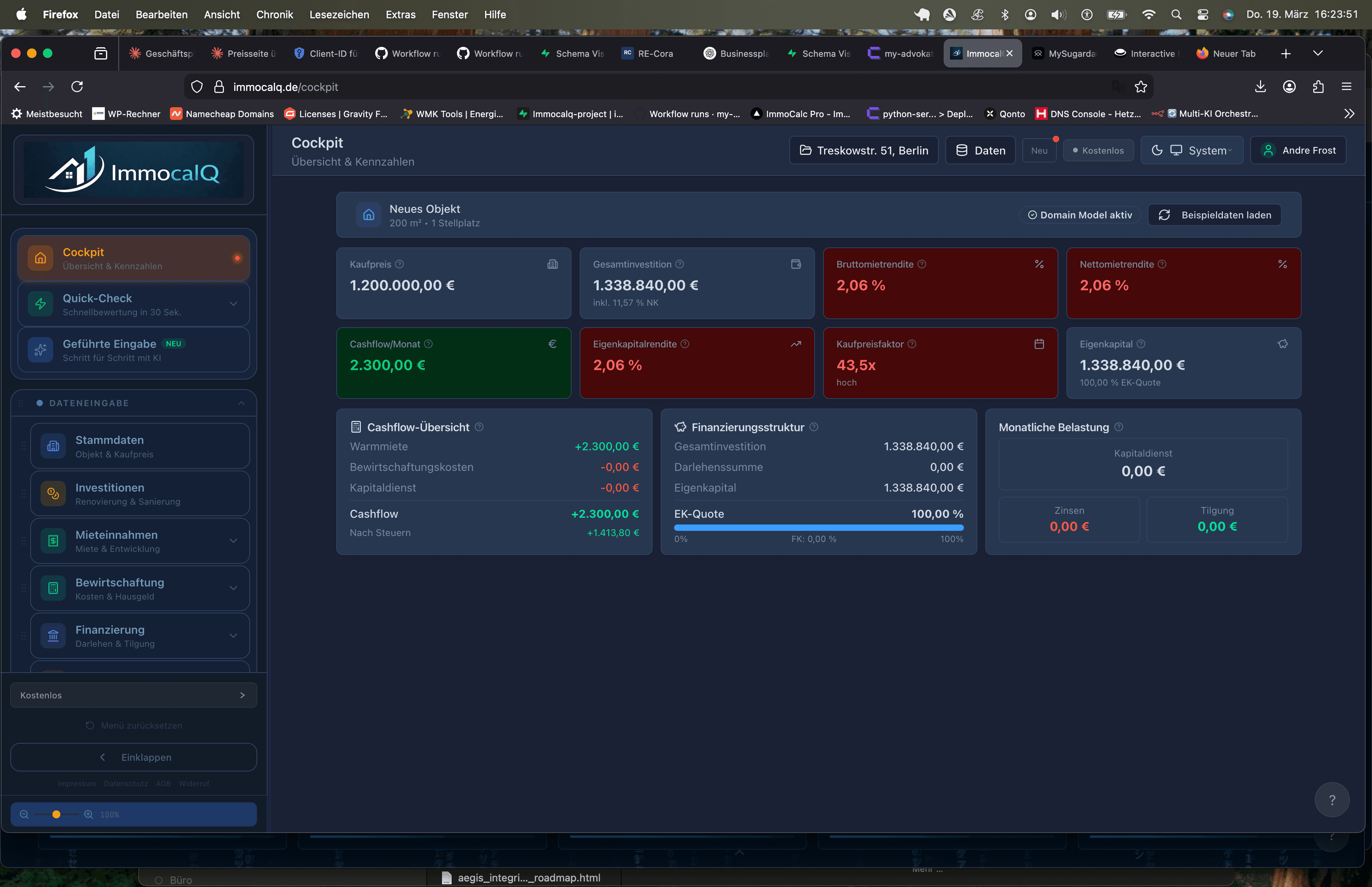Click the immocalq.de/cockpit address bar

668,87
